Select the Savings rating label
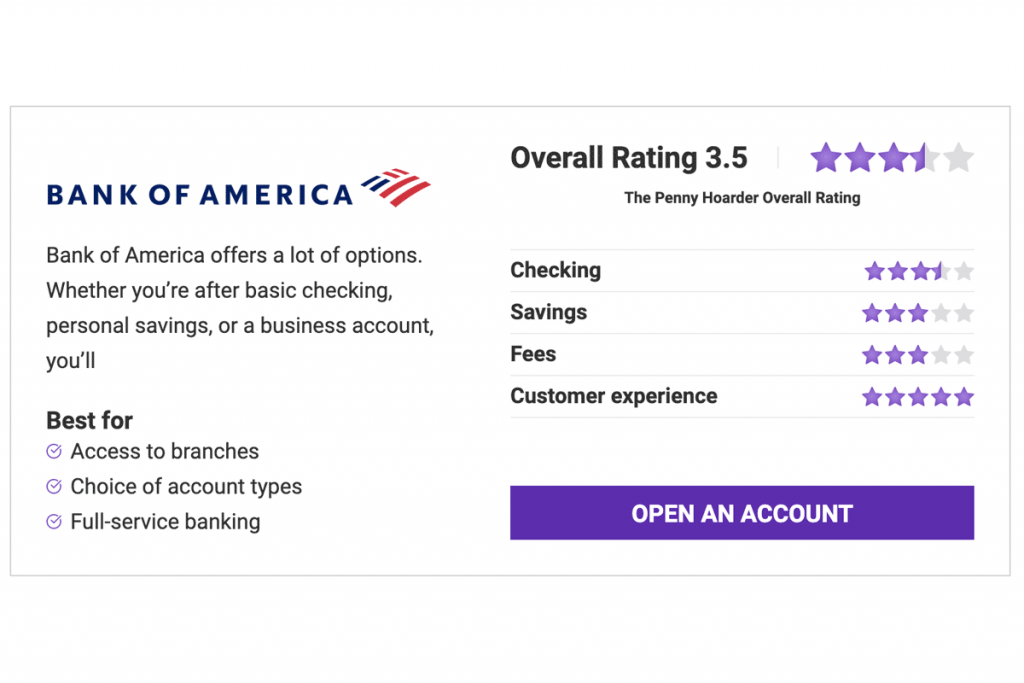This screenshot has height=683, width=1024. 548,312
